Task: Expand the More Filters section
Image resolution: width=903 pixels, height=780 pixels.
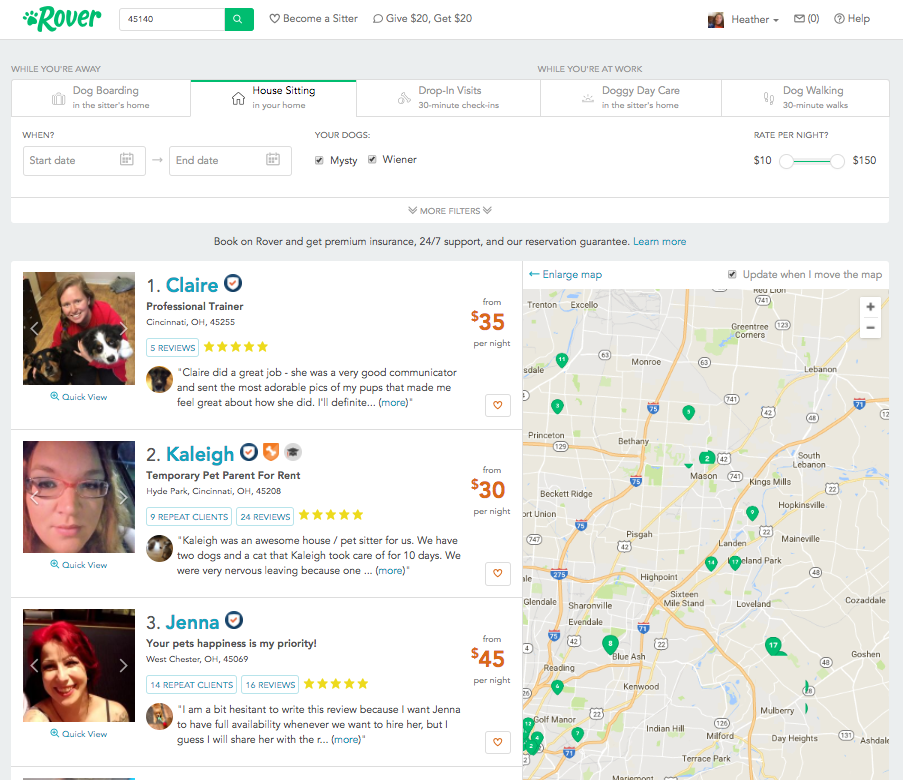Action: click(450, 211)
